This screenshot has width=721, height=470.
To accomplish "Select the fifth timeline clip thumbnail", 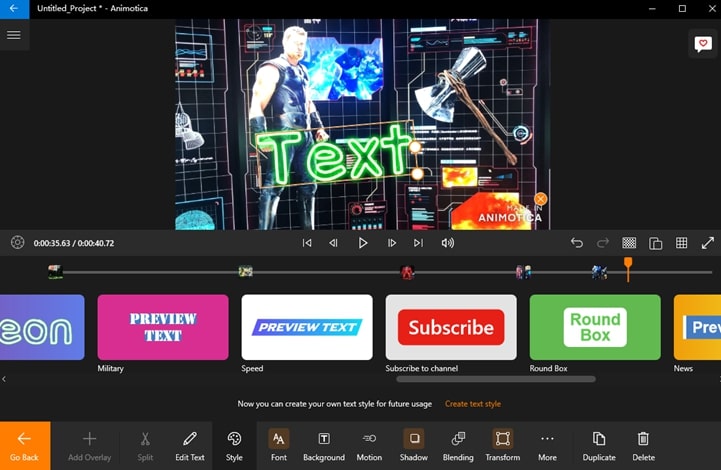I will point(599,272).
